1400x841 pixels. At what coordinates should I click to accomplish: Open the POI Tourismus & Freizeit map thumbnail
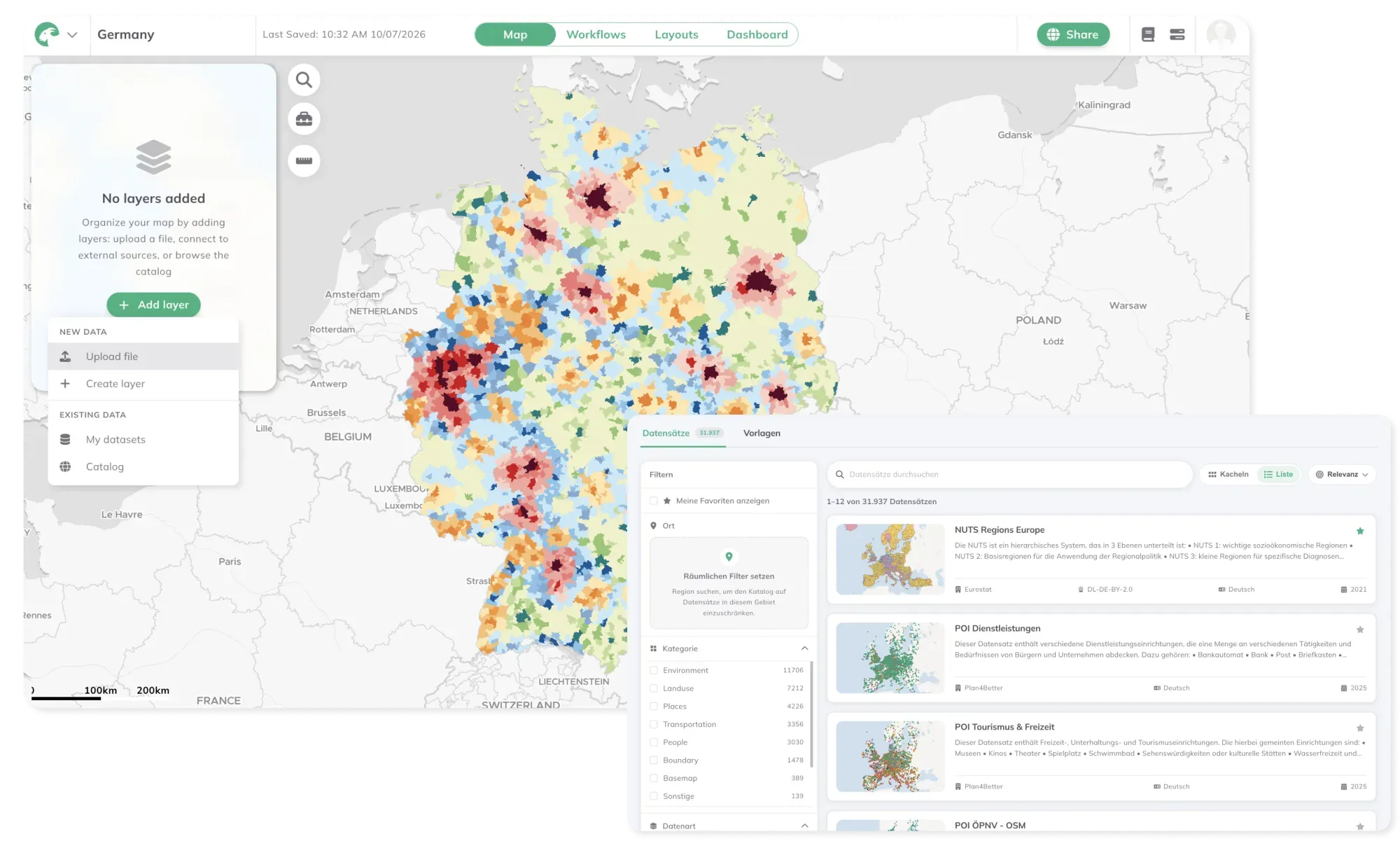[x=890, y=756]
